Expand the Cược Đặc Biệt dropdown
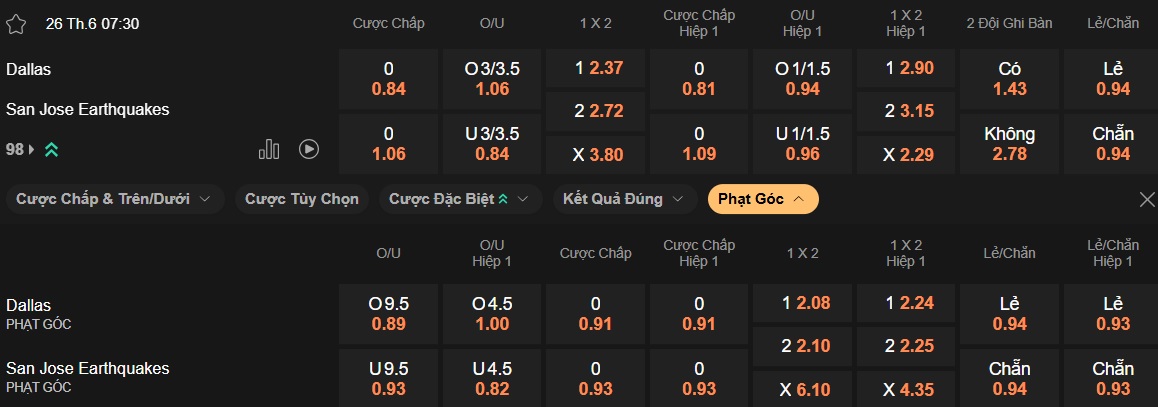Image resolution: width=1158 pixels, height=407 pixels. point(460,199)
